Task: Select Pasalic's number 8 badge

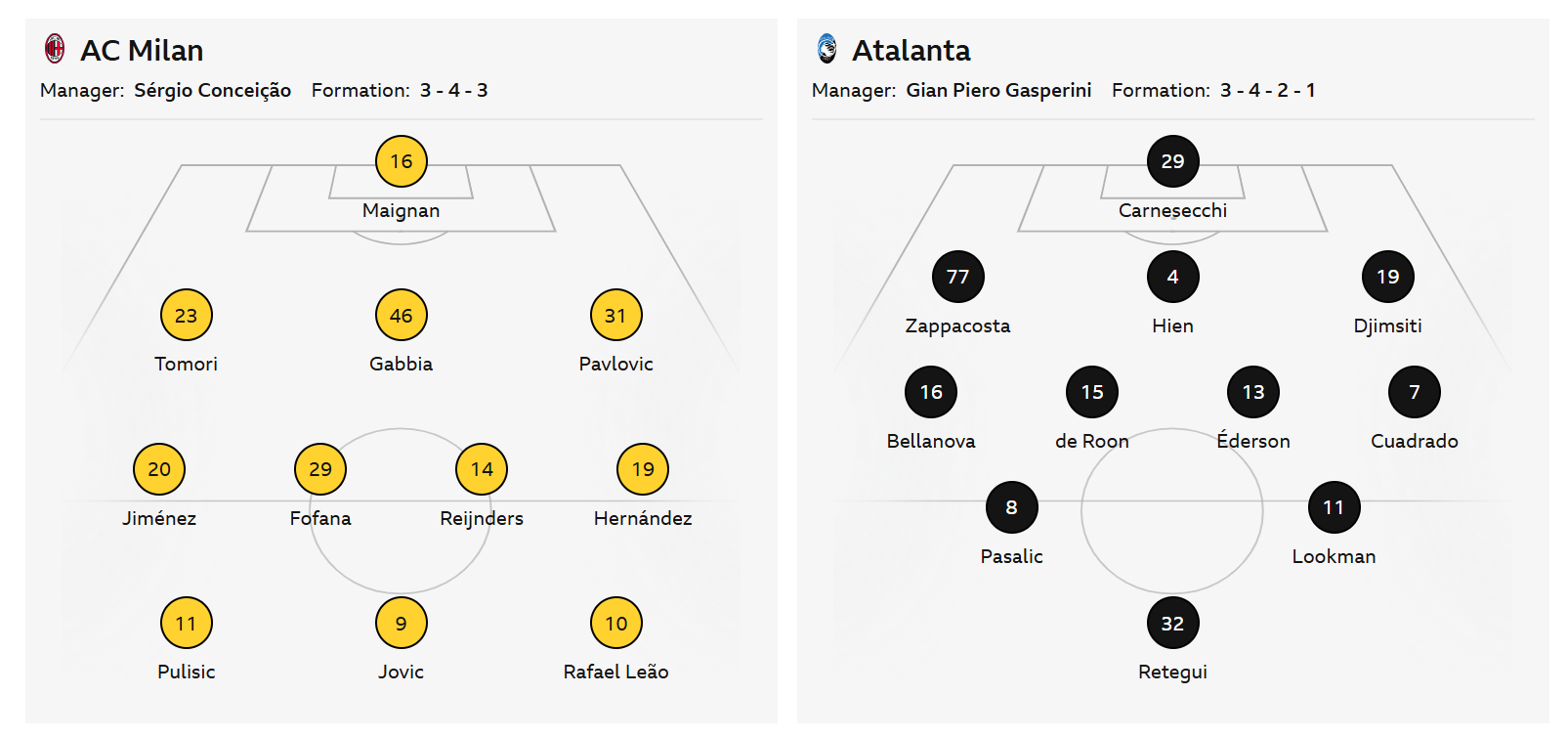Action: [1011, 507]
